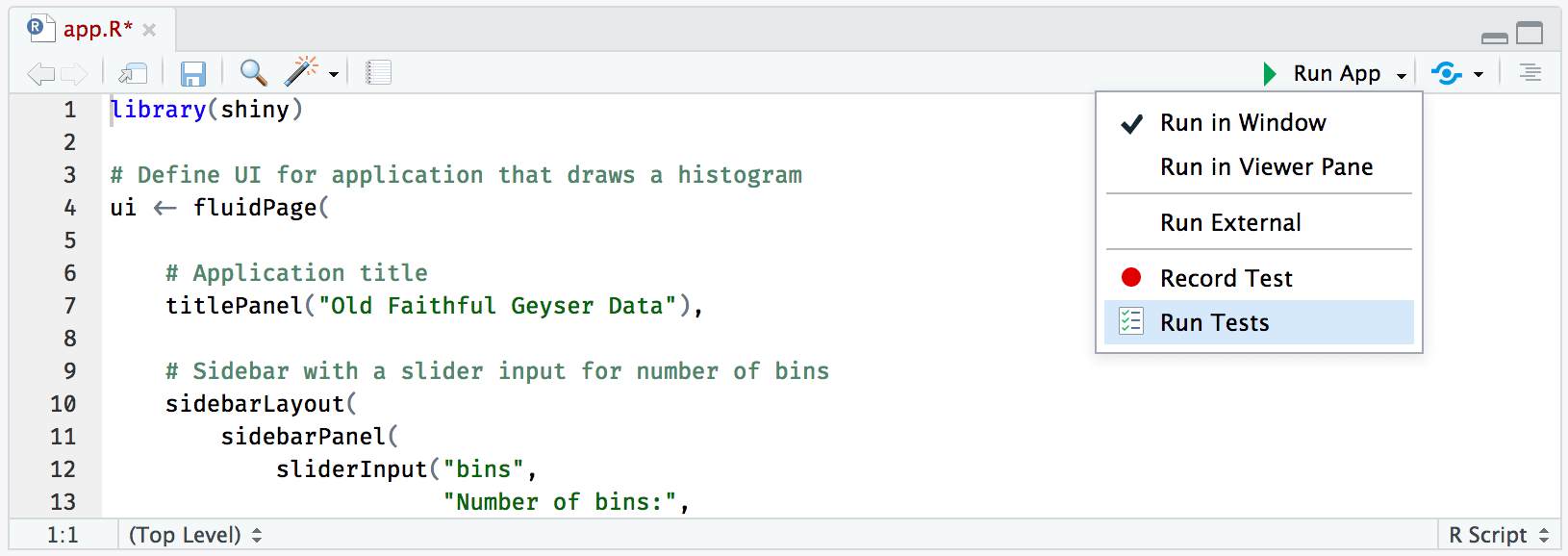Select Run External option

pyautogui.click(x=1229, y=222)
